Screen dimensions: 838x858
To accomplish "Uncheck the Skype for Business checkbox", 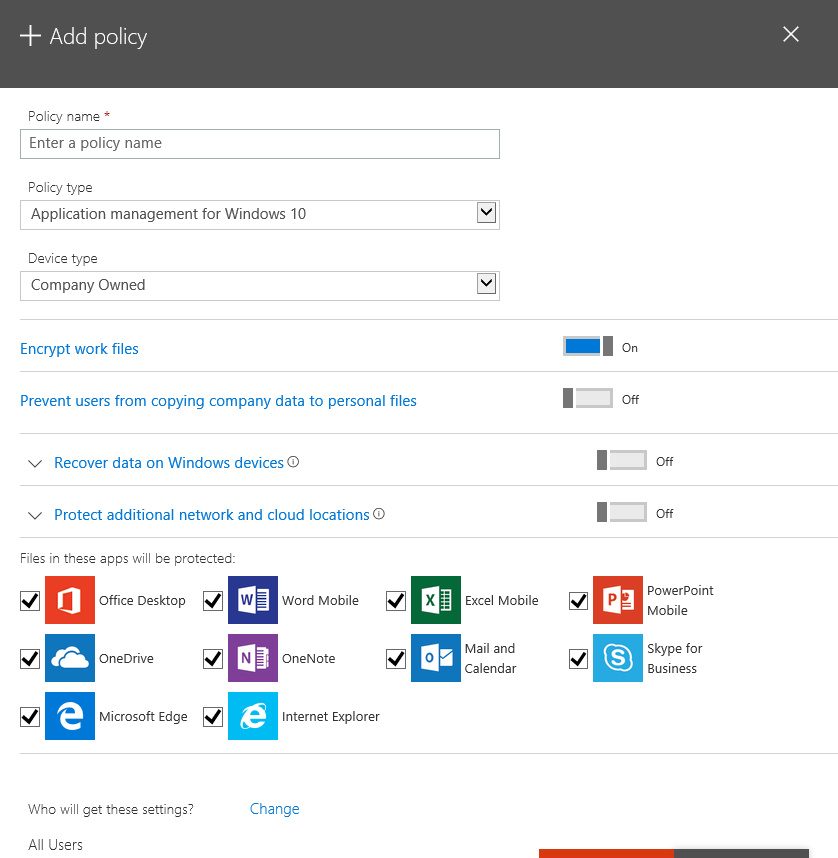I will click(x=579, y=659).
